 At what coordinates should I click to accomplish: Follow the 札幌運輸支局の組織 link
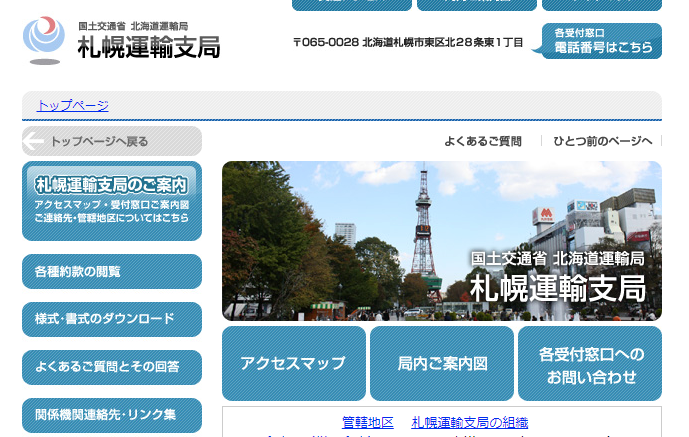click(469, 423)
